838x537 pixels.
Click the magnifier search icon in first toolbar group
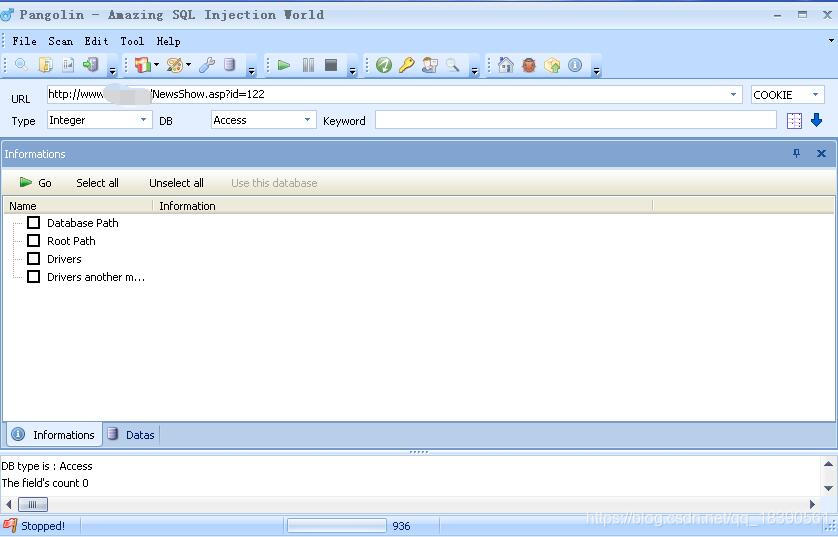coord(21,65)
